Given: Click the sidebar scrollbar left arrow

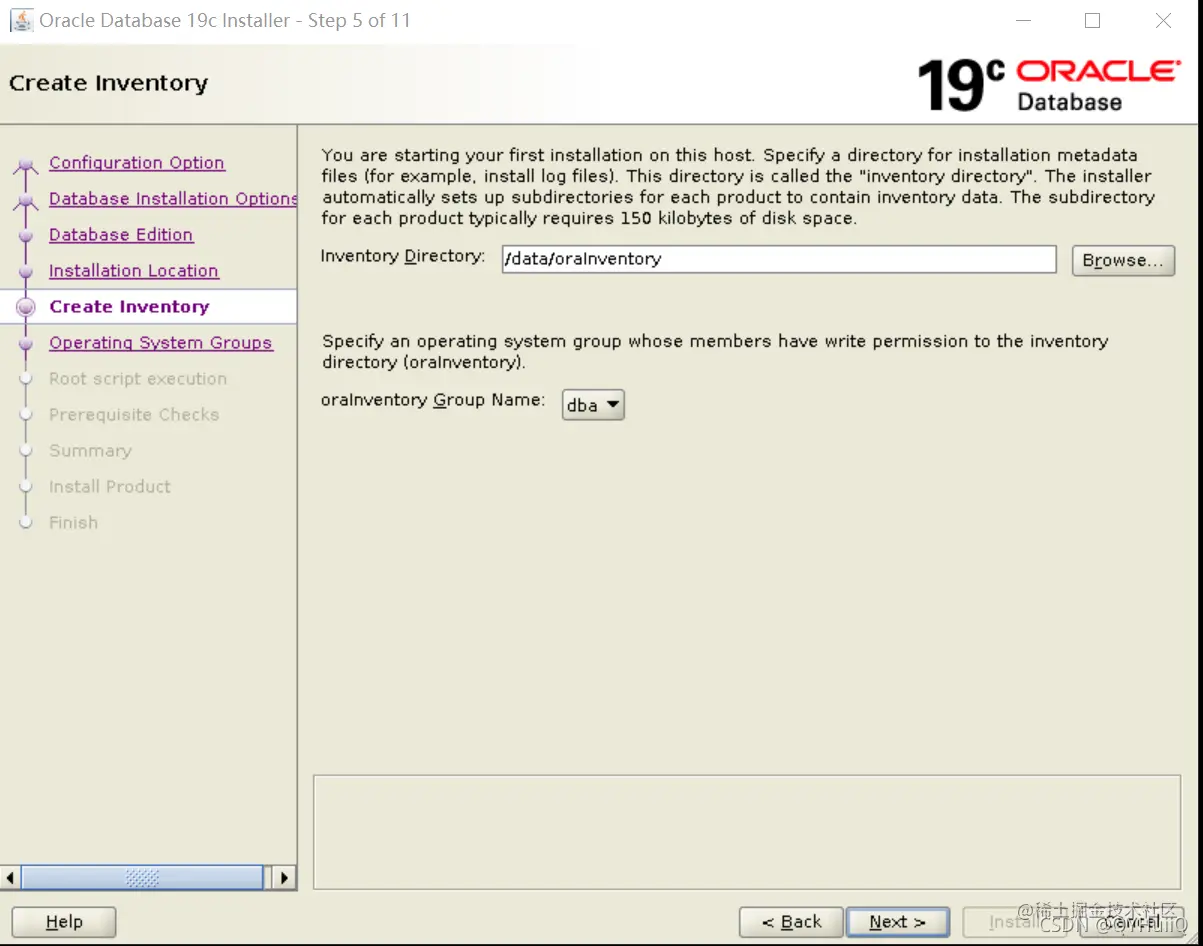Looking at the screenshot, I should tap(11, 878).
